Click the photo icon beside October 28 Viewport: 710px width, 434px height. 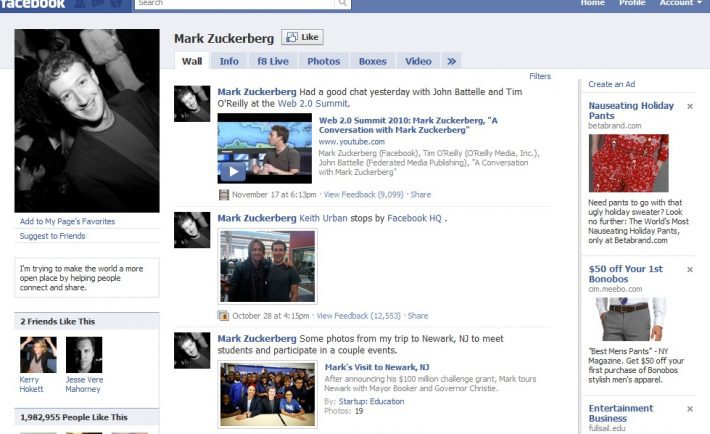(x=223, y=316)
